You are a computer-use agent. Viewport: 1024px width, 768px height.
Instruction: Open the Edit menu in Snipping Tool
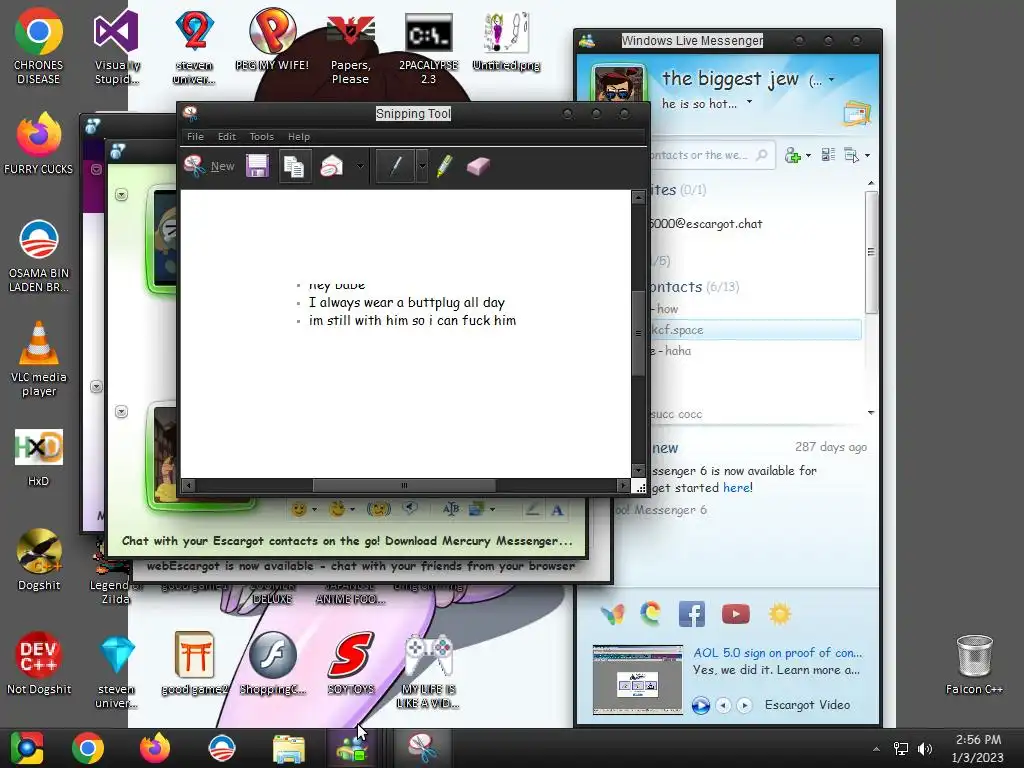[227, 136]
